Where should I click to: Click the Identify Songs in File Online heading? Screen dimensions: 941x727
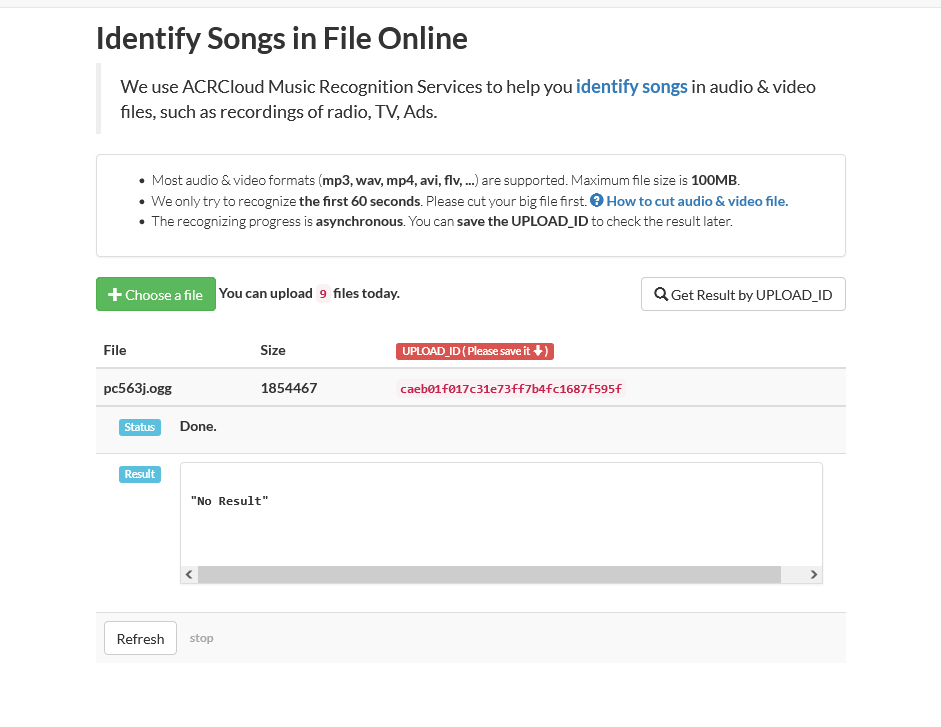(x=281, y=39)
